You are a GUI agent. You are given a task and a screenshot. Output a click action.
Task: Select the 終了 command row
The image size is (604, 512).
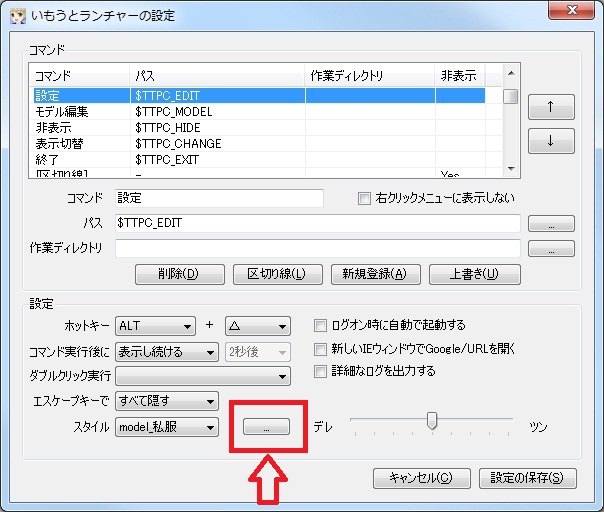click(257, 159)
